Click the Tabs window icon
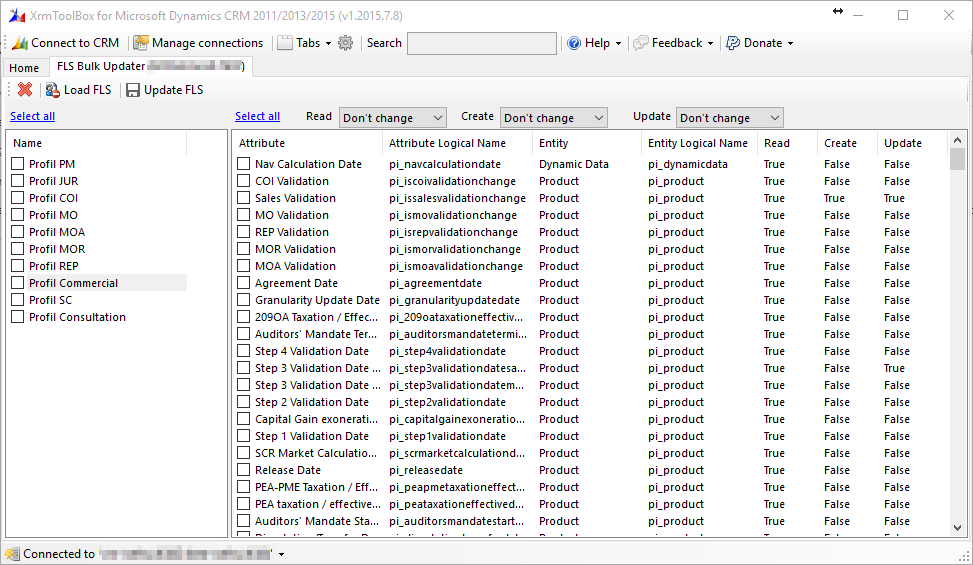This screenshot has width=973, height=565. (x=285, y=43)
